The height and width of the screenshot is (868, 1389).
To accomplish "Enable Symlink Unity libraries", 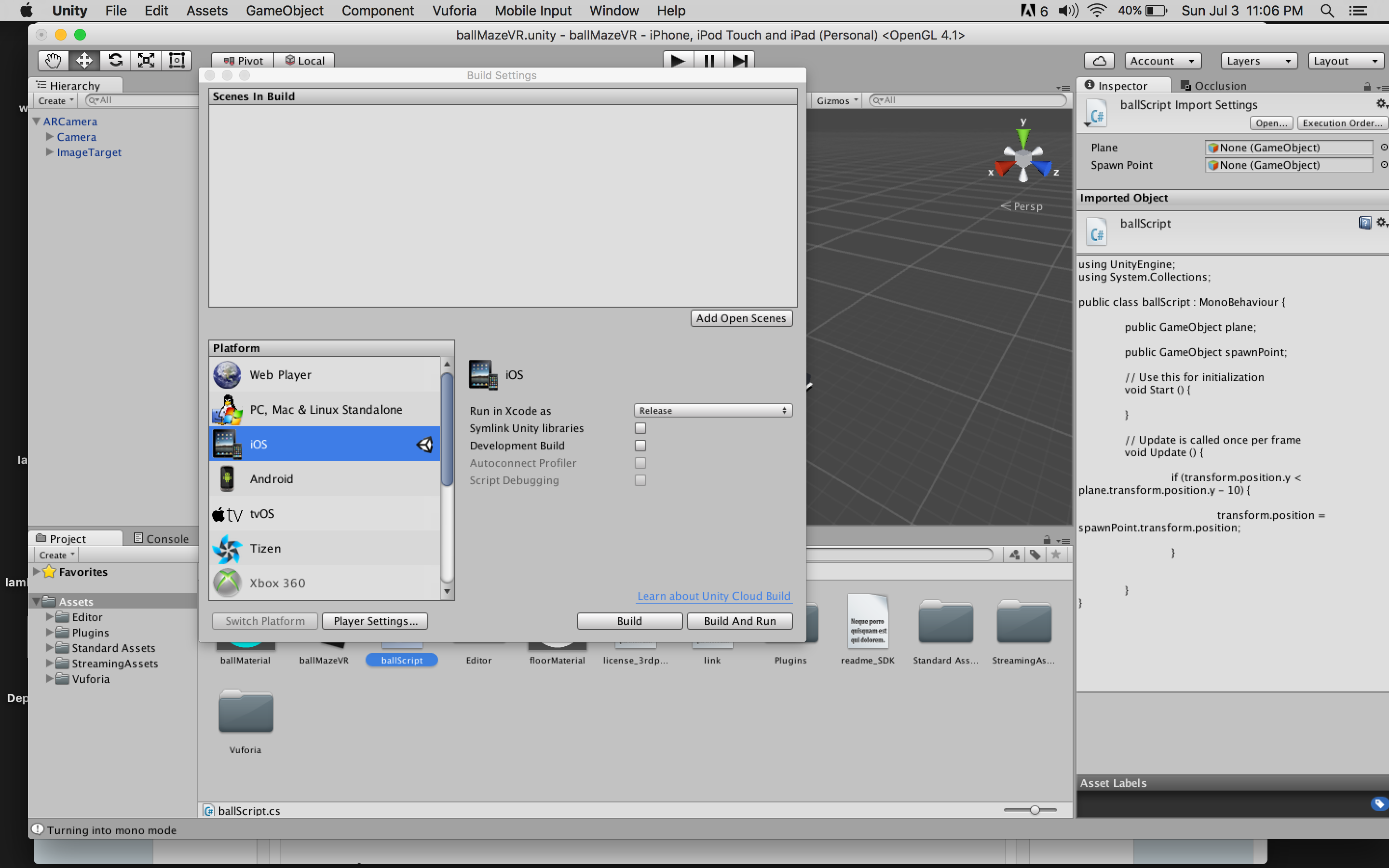I will point(640,428).
